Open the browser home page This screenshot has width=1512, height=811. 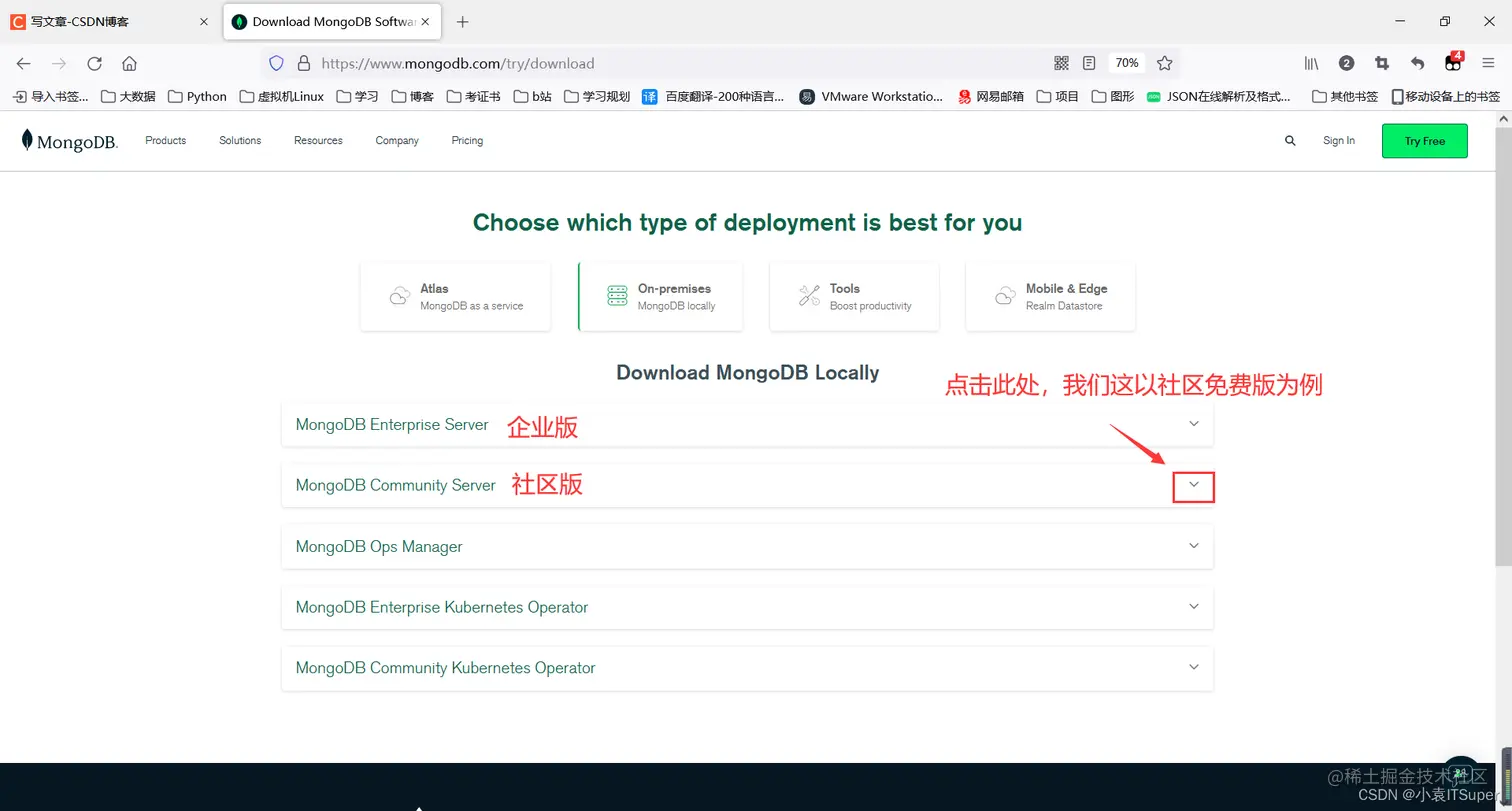pos(129,63)
